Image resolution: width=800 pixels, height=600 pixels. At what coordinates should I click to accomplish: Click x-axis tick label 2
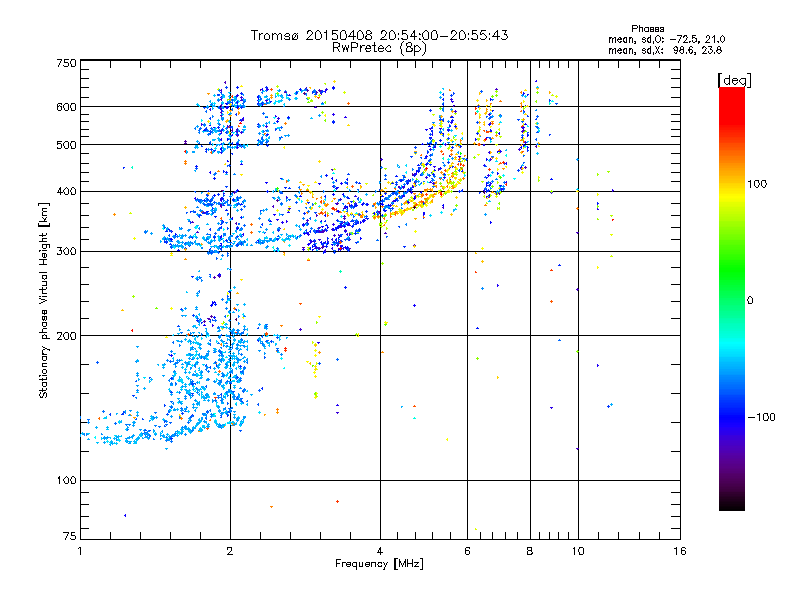[230, 551]
